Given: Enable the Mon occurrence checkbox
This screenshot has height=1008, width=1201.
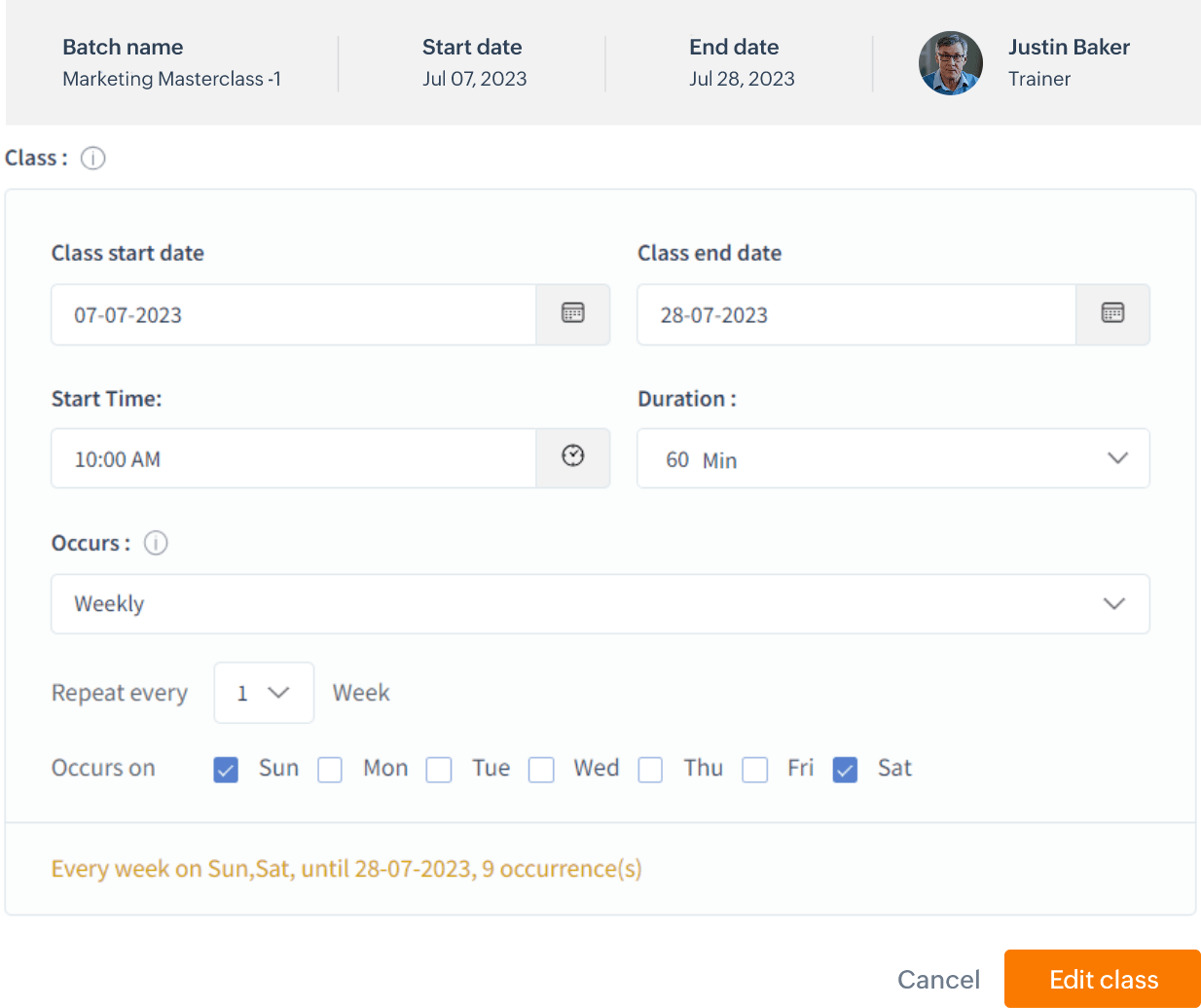Looking at the screenshot, I should 330,770.
